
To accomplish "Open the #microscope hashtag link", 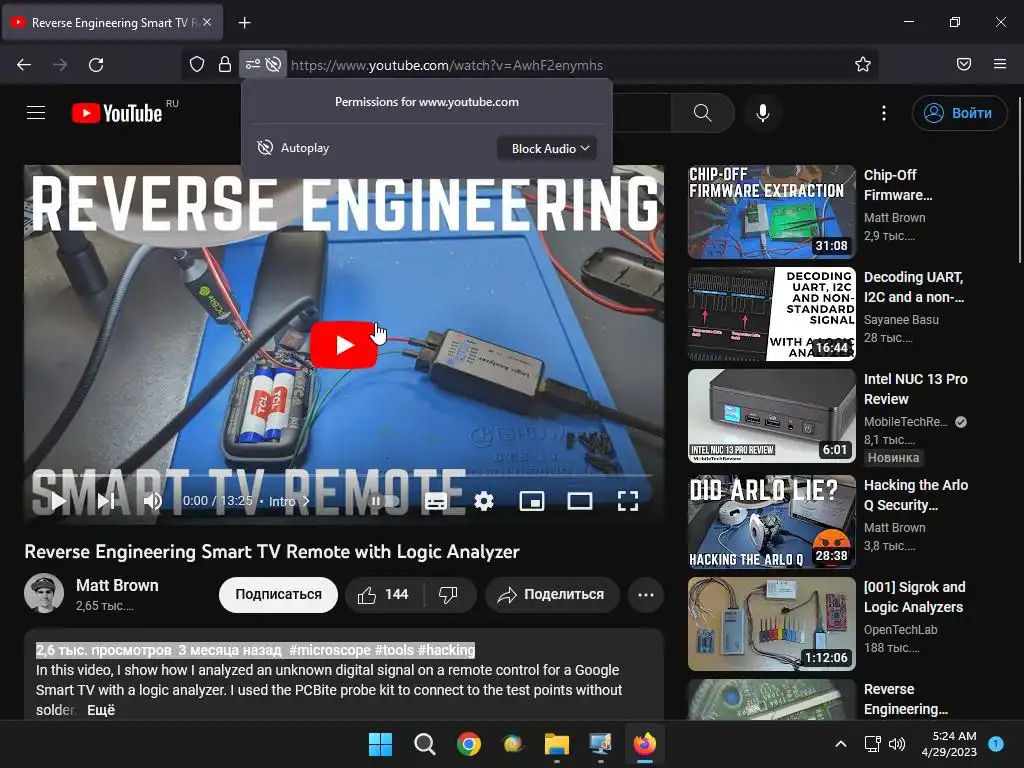I will [x=330, y=650].
